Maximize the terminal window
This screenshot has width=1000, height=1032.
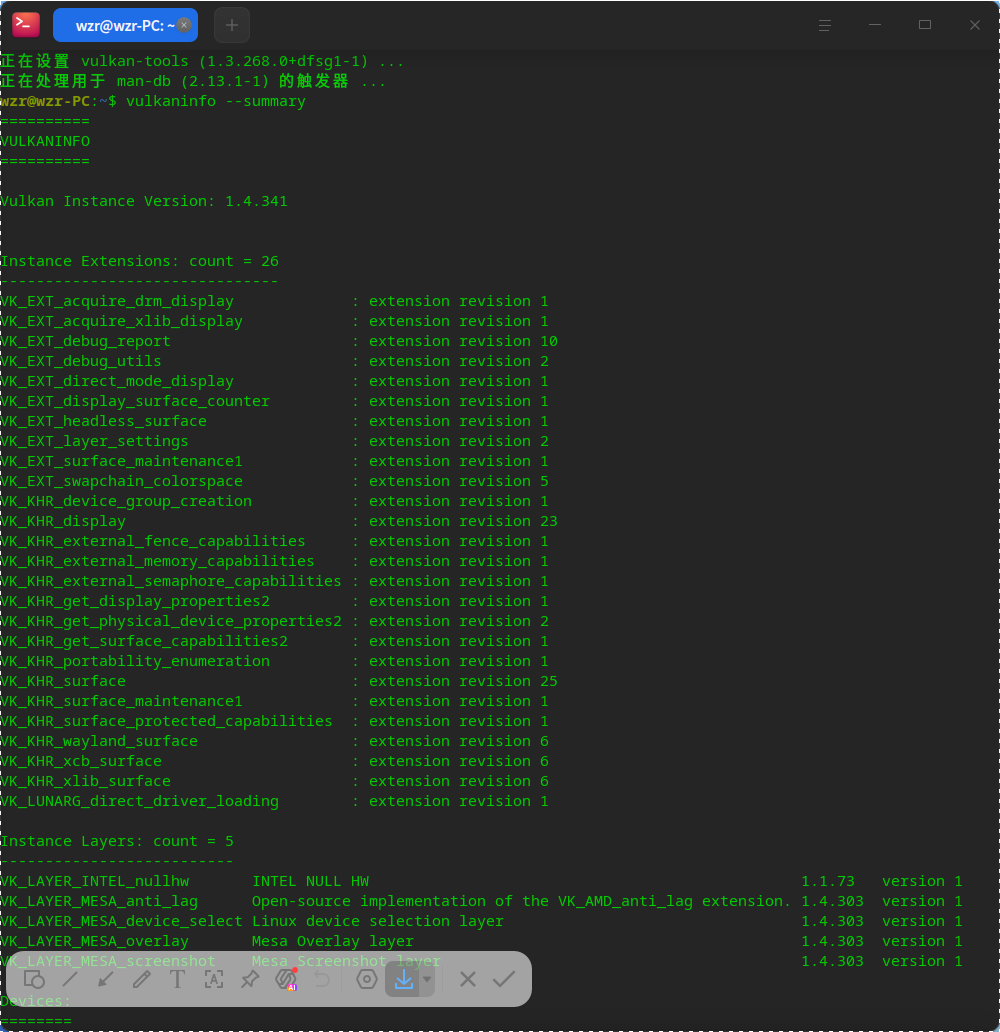tap(925, 25)
